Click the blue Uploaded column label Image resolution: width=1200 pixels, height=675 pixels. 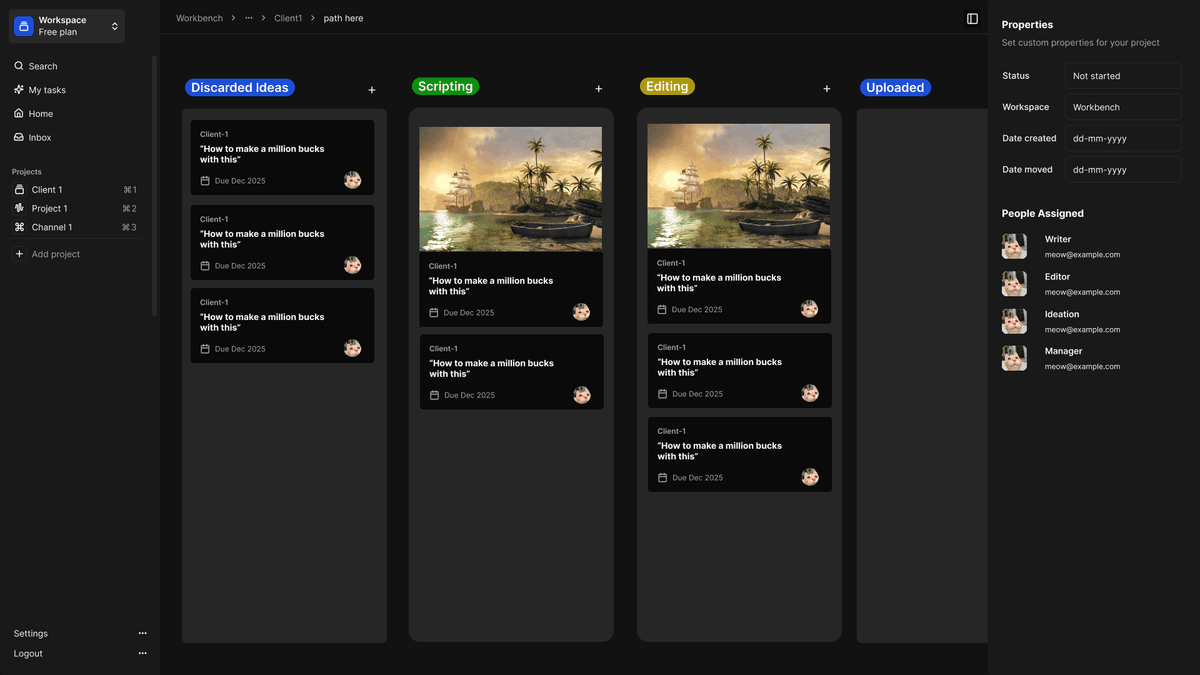895,88
